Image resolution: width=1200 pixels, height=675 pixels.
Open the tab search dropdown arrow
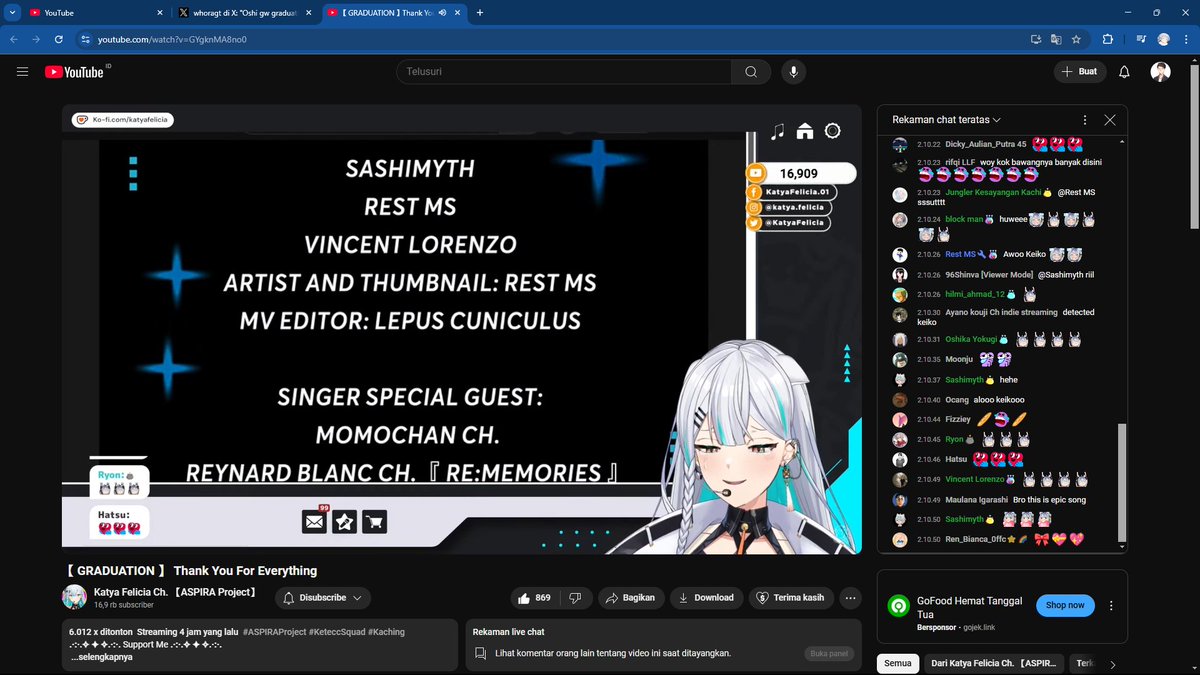pyautogui.click(x=10, y=12)
